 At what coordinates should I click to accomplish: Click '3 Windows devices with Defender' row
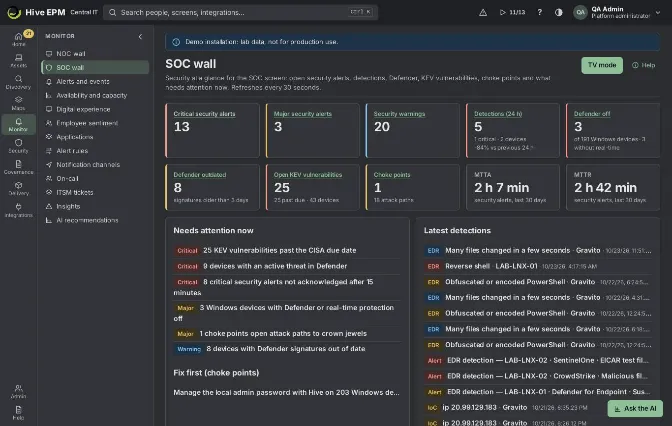(287, 313)
